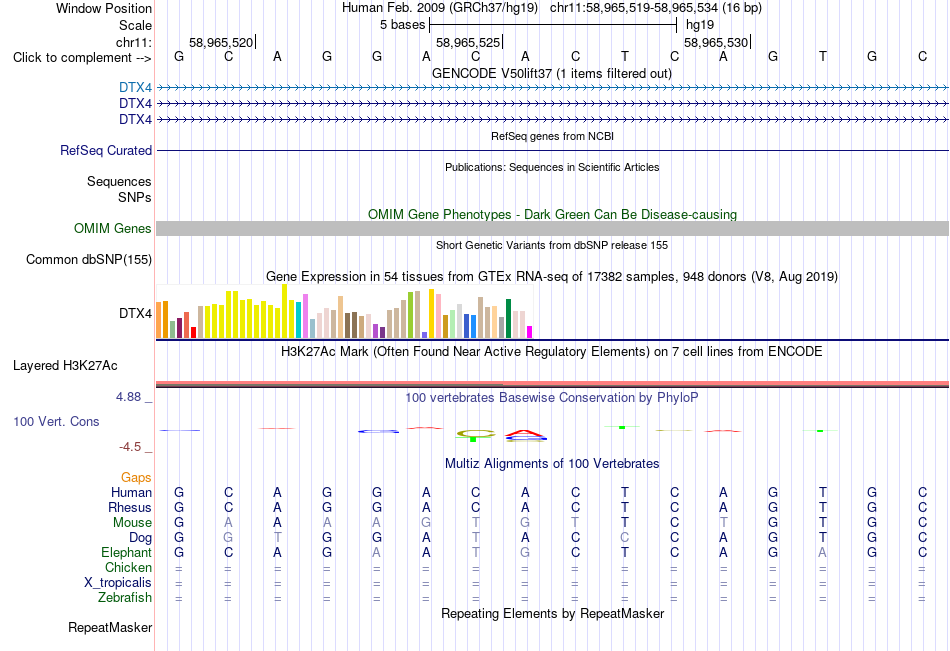
Task: Click the light-blue DTX4 GENCODE transcript label
Action: (x=135, y=88)
